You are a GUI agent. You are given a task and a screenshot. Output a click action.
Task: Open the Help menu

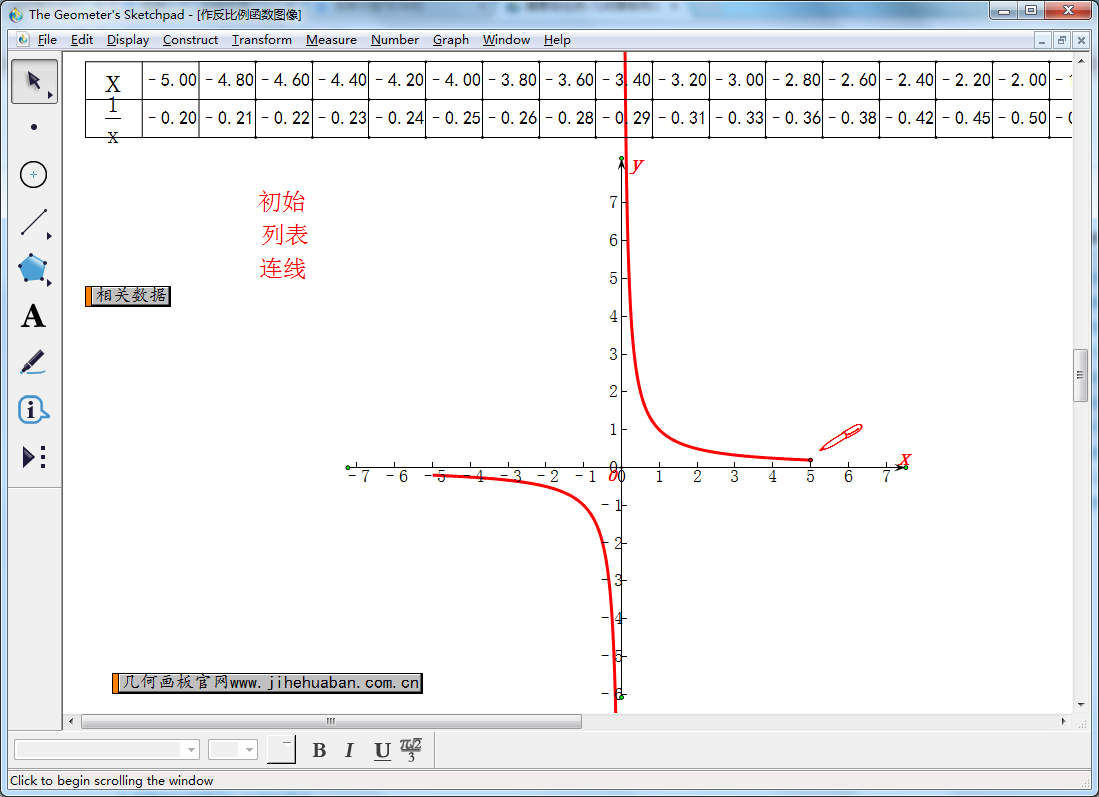557,40
